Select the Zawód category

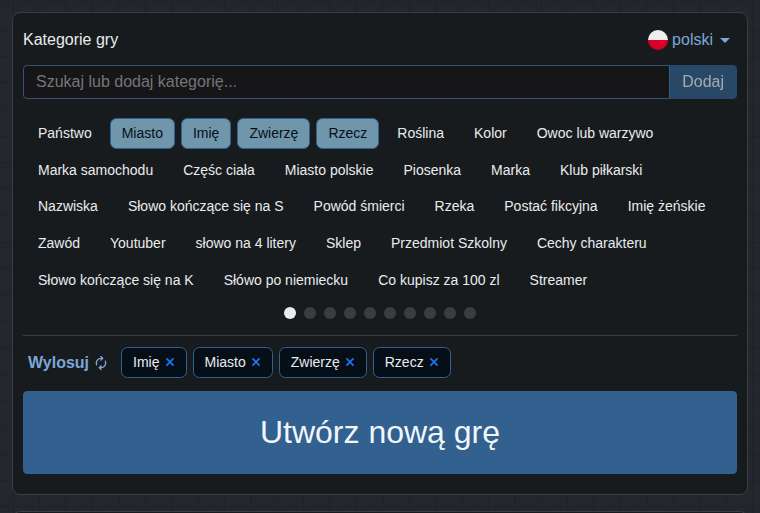click(59, 243)
